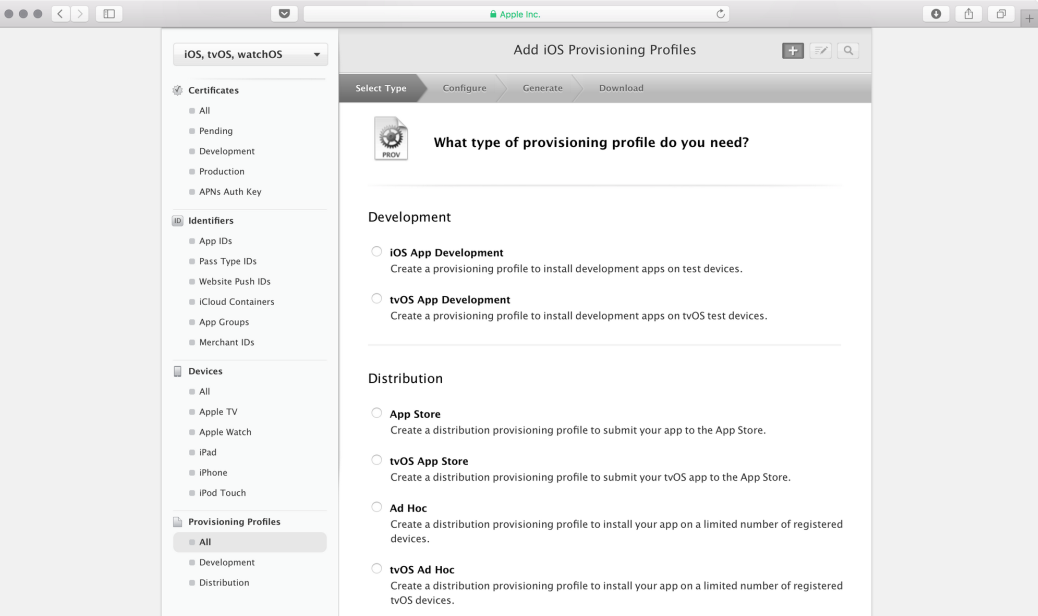Click the Download step tab
Image resolution: width=1038 pixels, height=616 pixels.
(621, 88)
